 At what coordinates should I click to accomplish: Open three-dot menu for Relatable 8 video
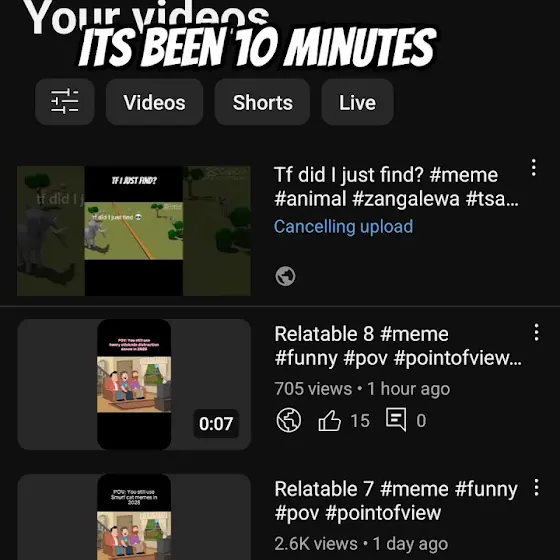[x=536, y=332]
